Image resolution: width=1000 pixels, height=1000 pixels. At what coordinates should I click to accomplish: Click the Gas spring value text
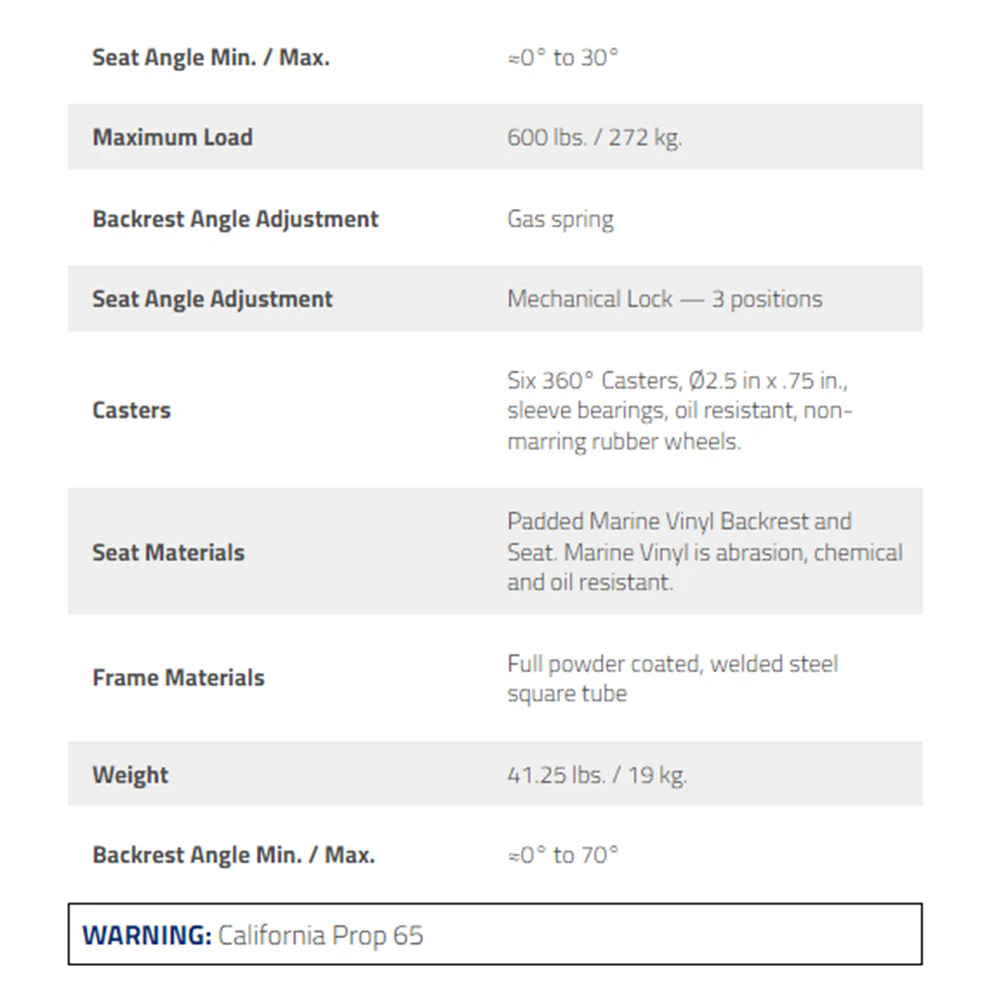[x=561, y=219]
